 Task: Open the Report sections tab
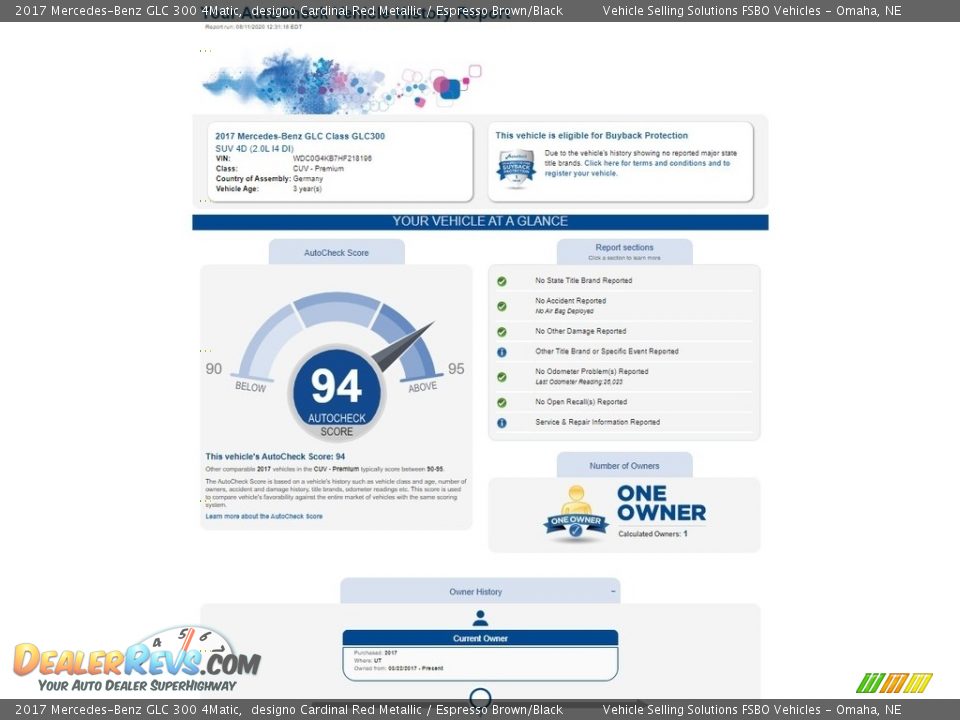pos(624,252)
